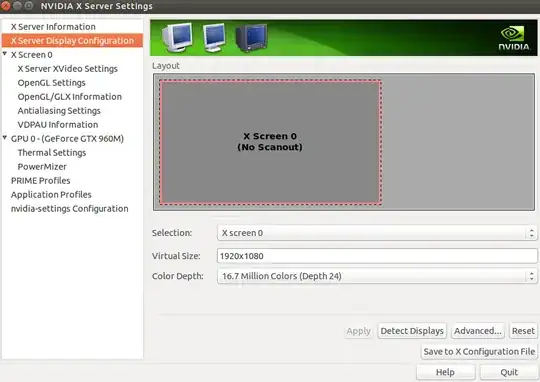Screen dimensions: 540x382
Task: Open OpenGL Settings page
Action: 51,83
